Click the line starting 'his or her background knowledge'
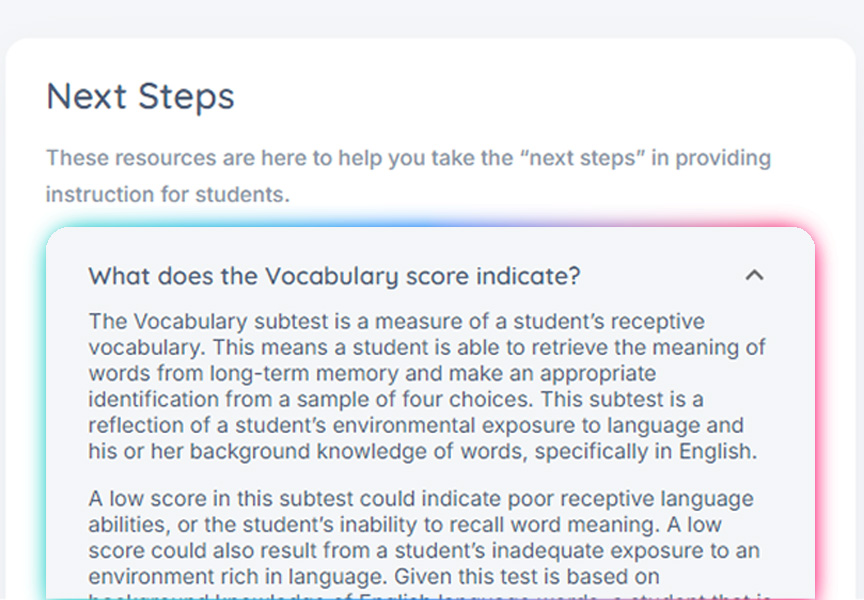864x600 pixels. click(422, 452)
